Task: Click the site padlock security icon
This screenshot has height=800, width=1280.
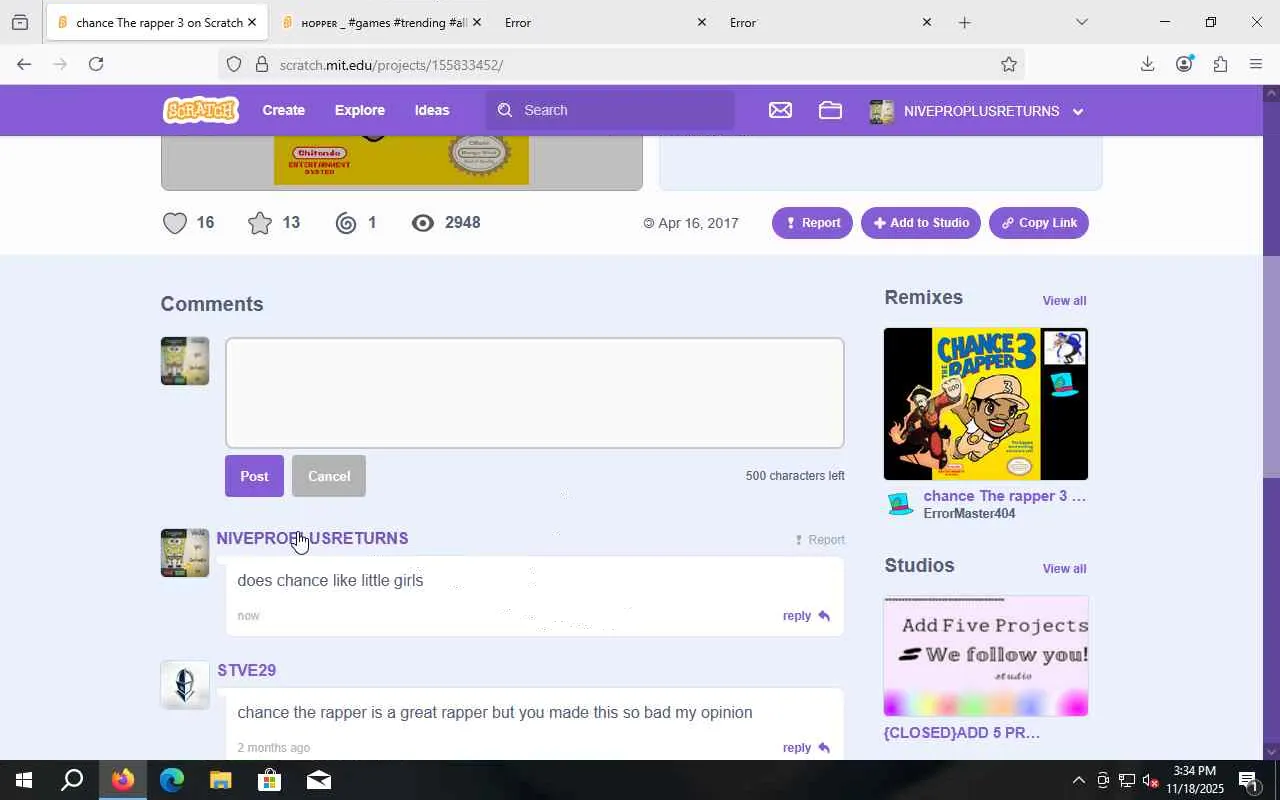Action: (262, 64)
